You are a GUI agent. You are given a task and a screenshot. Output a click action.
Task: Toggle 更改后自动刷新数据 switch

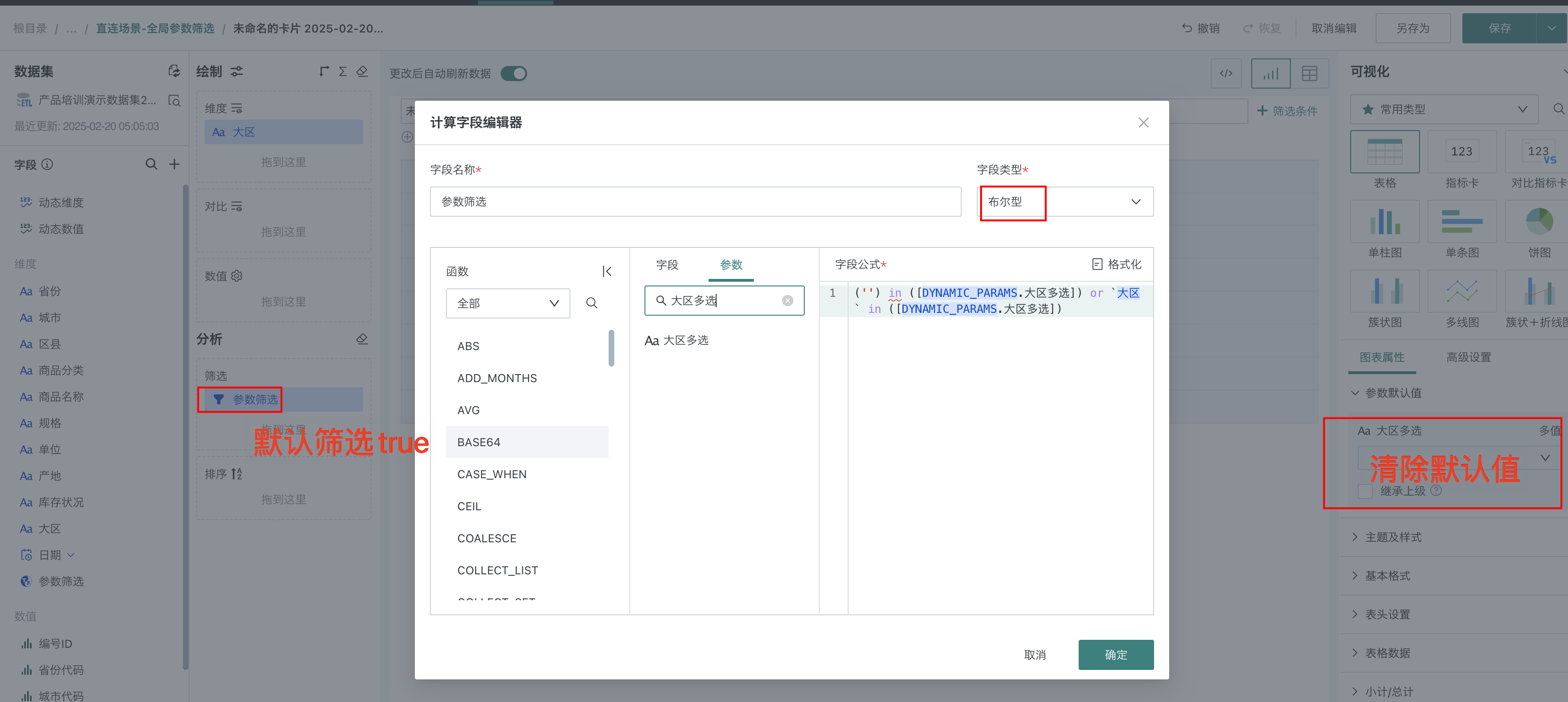tap(514, 73)
